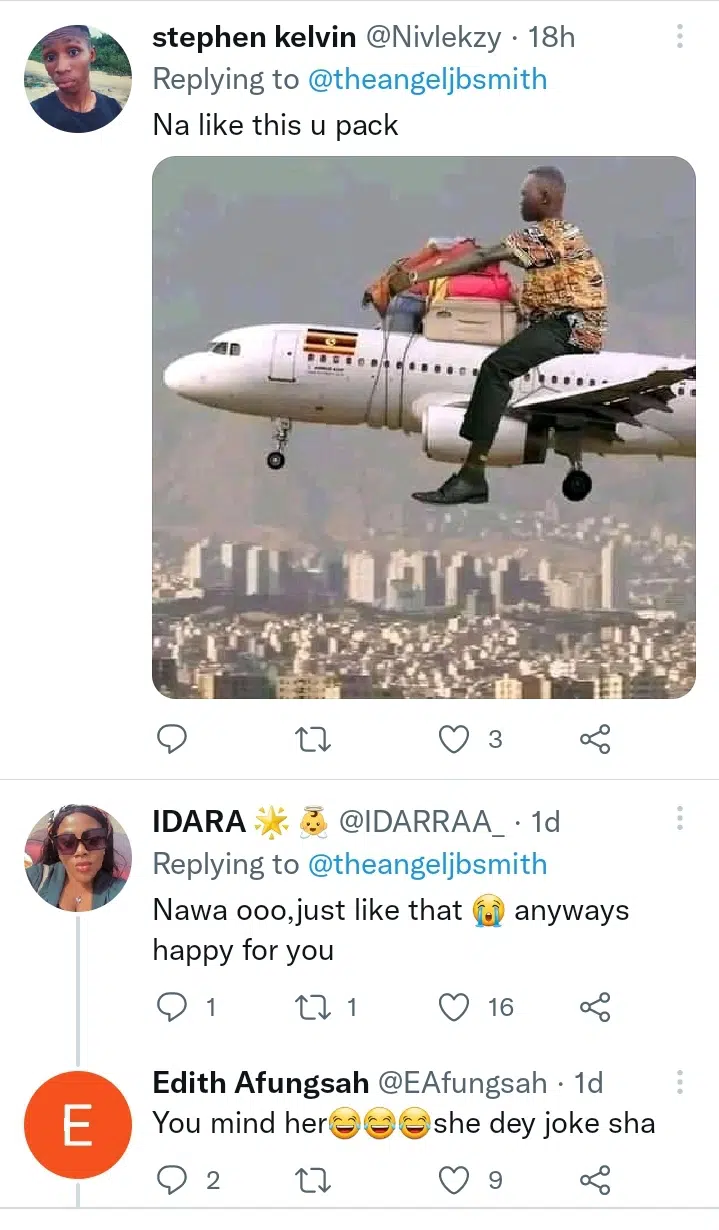Open more options for stephen kelvin's tweet
Image resolution: width=719 pixels, height=1230 pixels.
pyautogui.click(x=680, y=37)
